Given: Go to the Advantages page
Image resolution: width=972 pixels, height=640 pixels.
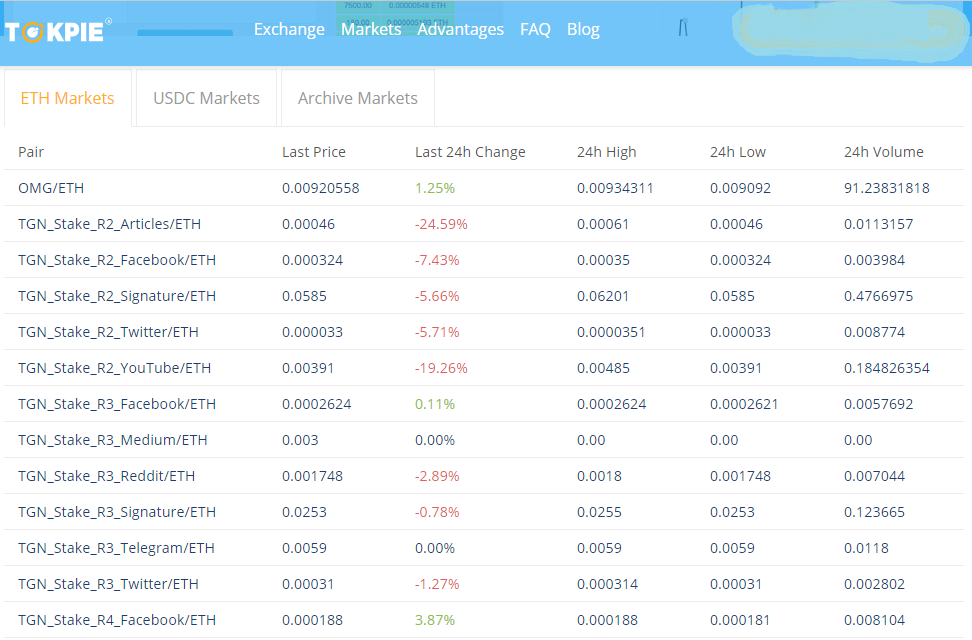Looking at the screenshot, I should tap(460, 29).
